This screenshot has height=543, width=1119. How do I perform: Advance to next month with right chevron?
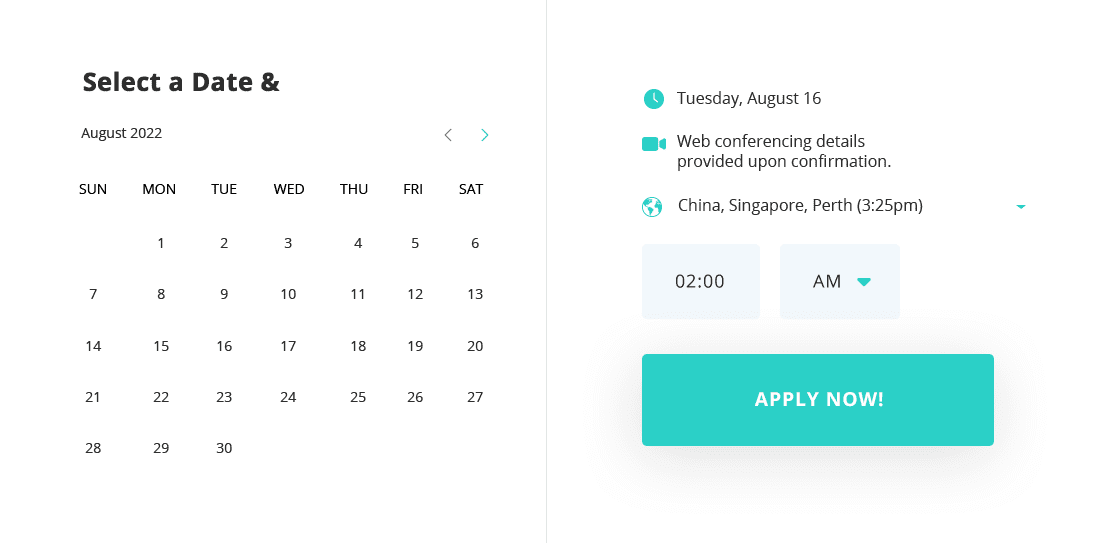(x=485, y=135)
